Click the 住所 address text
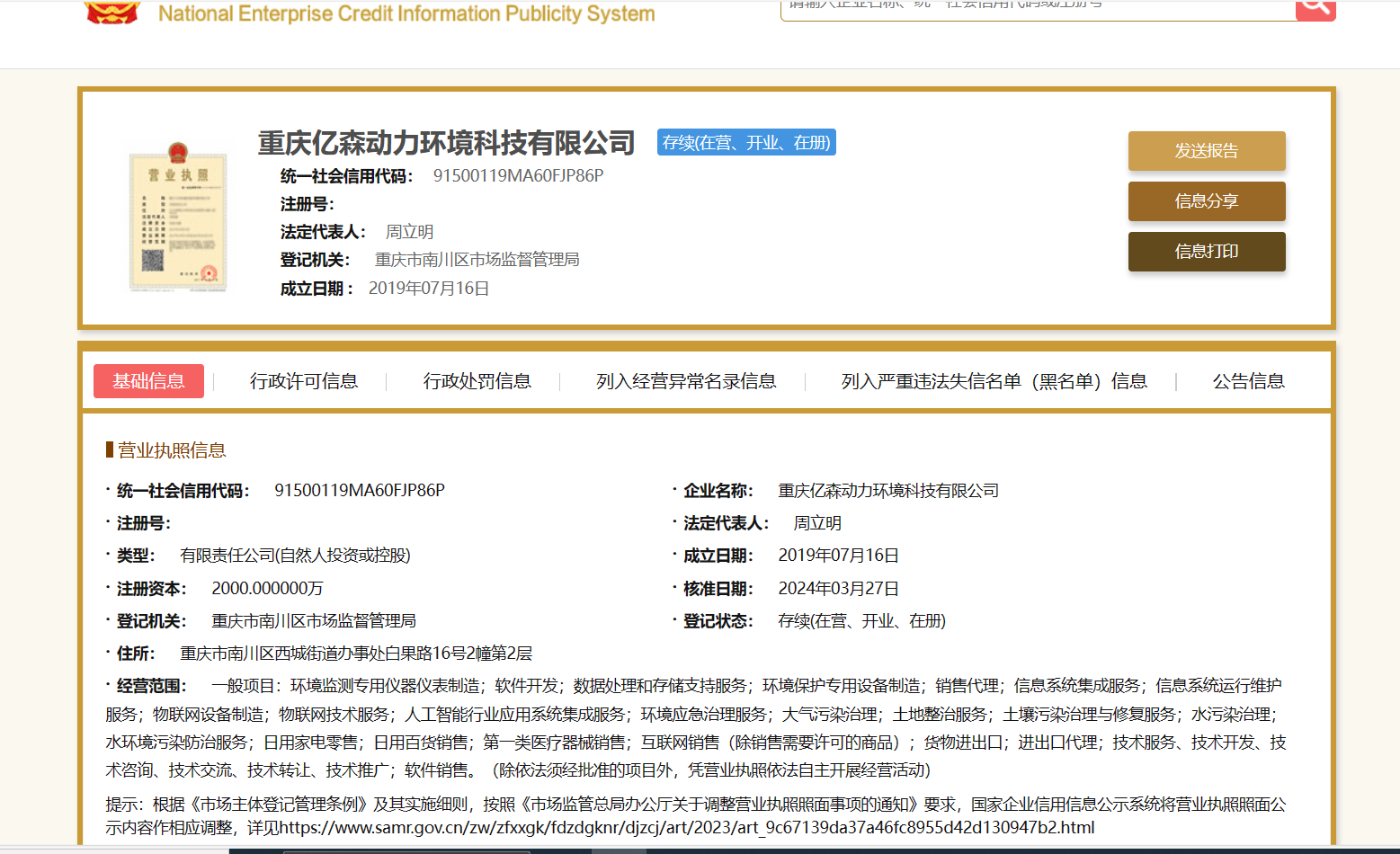1400x854 pixels. click(356, 654)
